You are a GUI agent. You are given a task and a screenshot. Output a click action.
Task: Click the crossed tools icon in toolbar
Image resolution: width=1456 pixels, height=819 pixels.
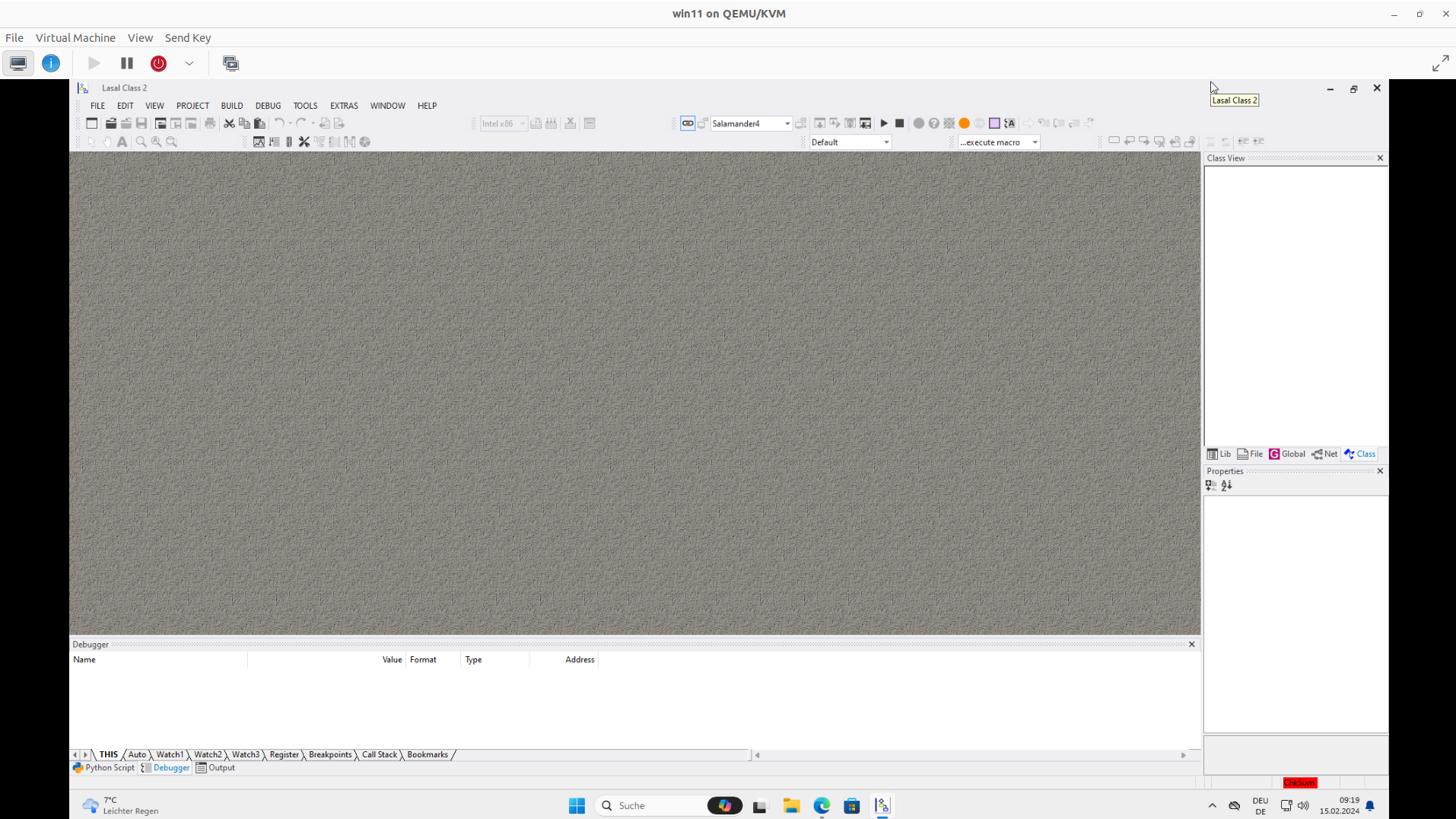click(x=304, y=142)
